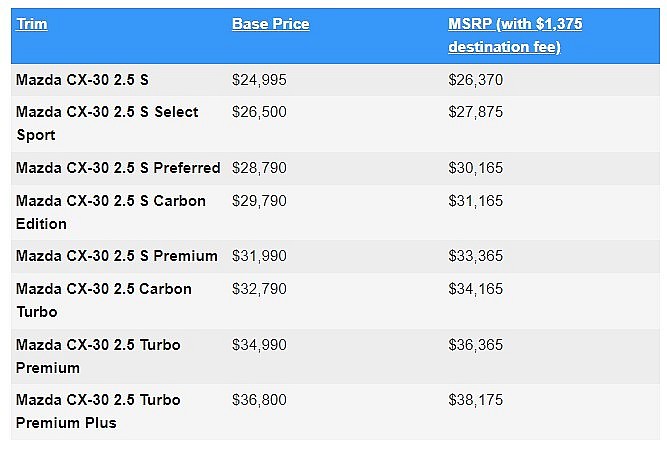Click the $26,500 base price

[x=259, y=112]
